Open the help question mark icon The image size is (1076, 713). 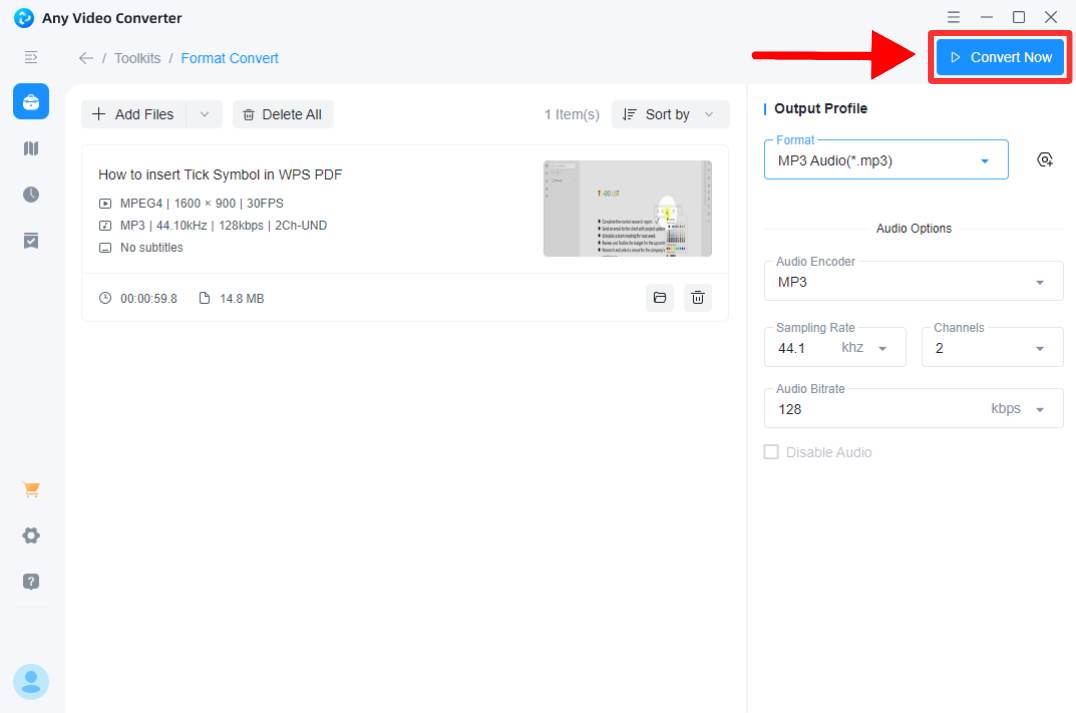tap(31, 581)
